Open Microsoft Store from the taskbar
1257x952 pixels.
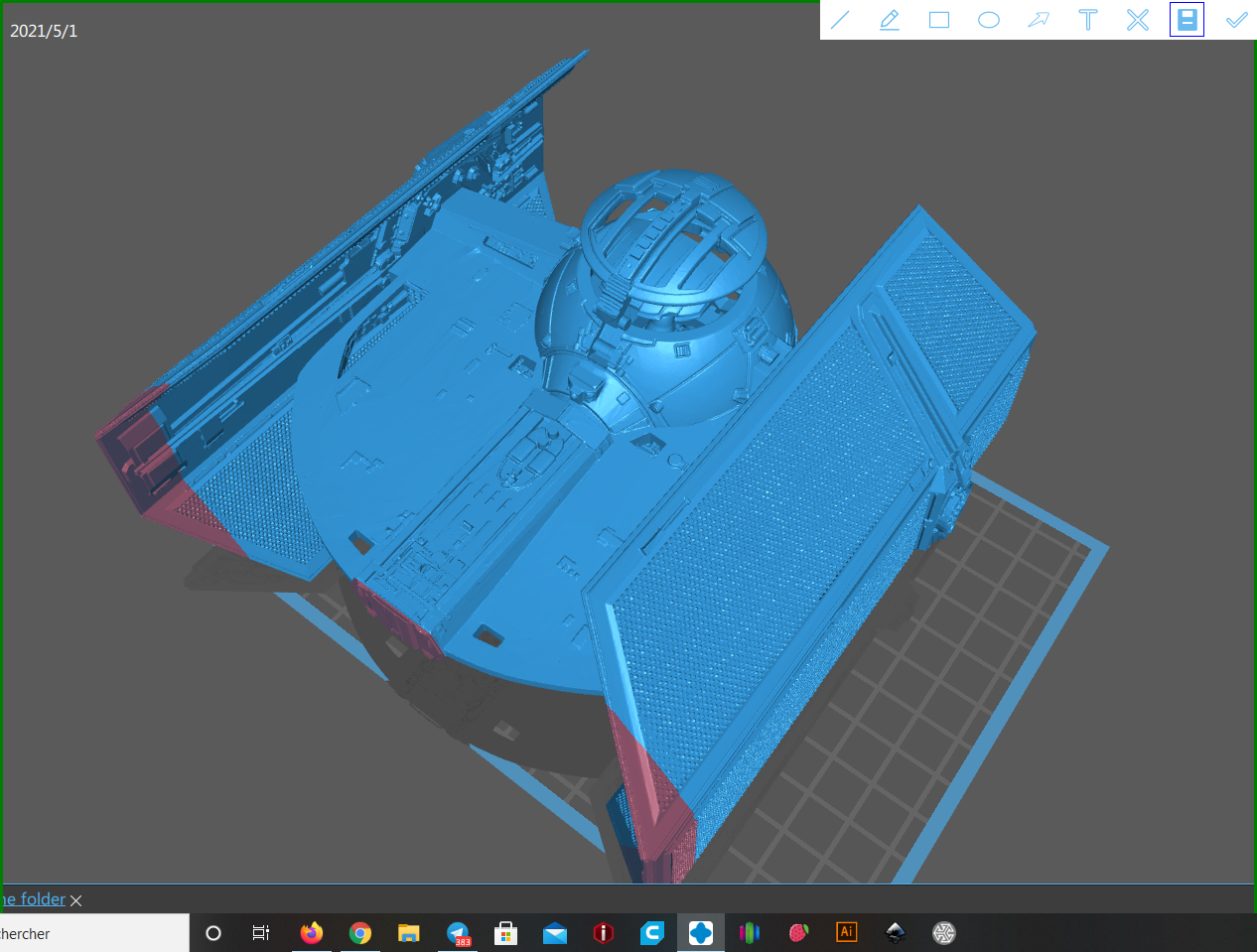click(506, 933)
